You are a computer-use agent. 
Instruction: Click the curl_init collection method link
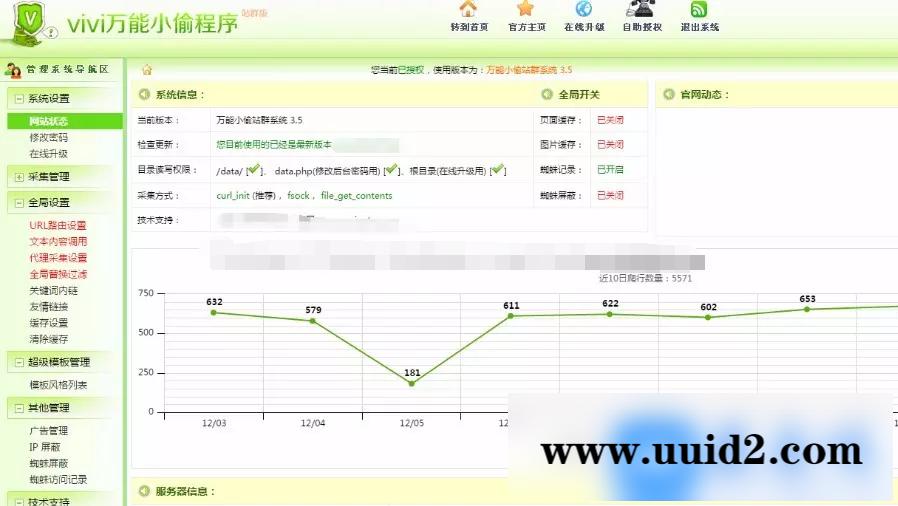click(233, 196)
